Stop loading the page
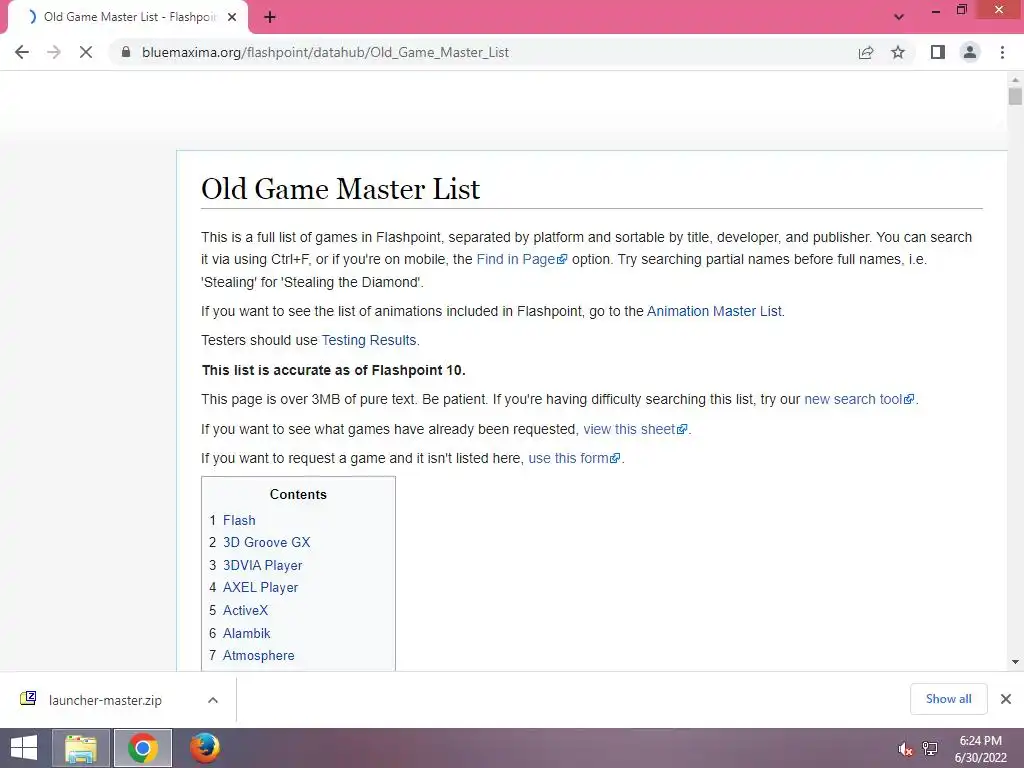The image size is (1024, 768). [x=86, y=52]
